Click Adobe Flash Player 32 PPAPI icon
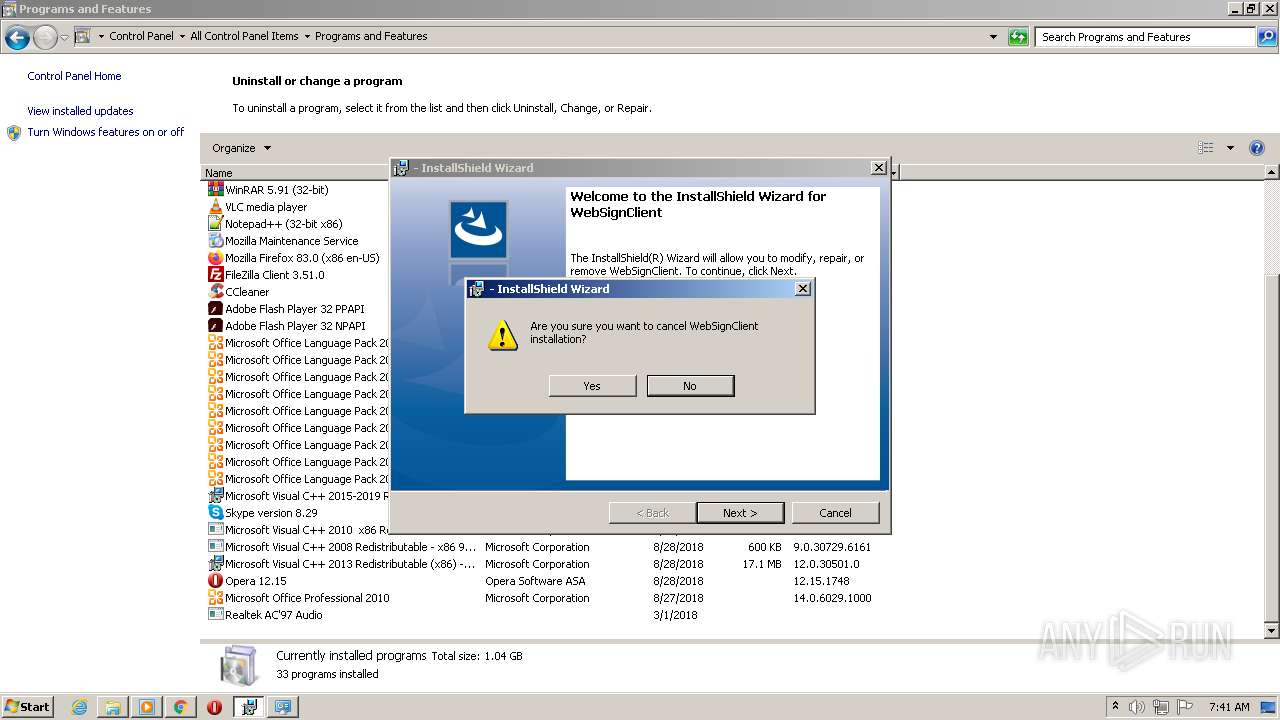Viewport: 1280px width, 720px height. 215,309
